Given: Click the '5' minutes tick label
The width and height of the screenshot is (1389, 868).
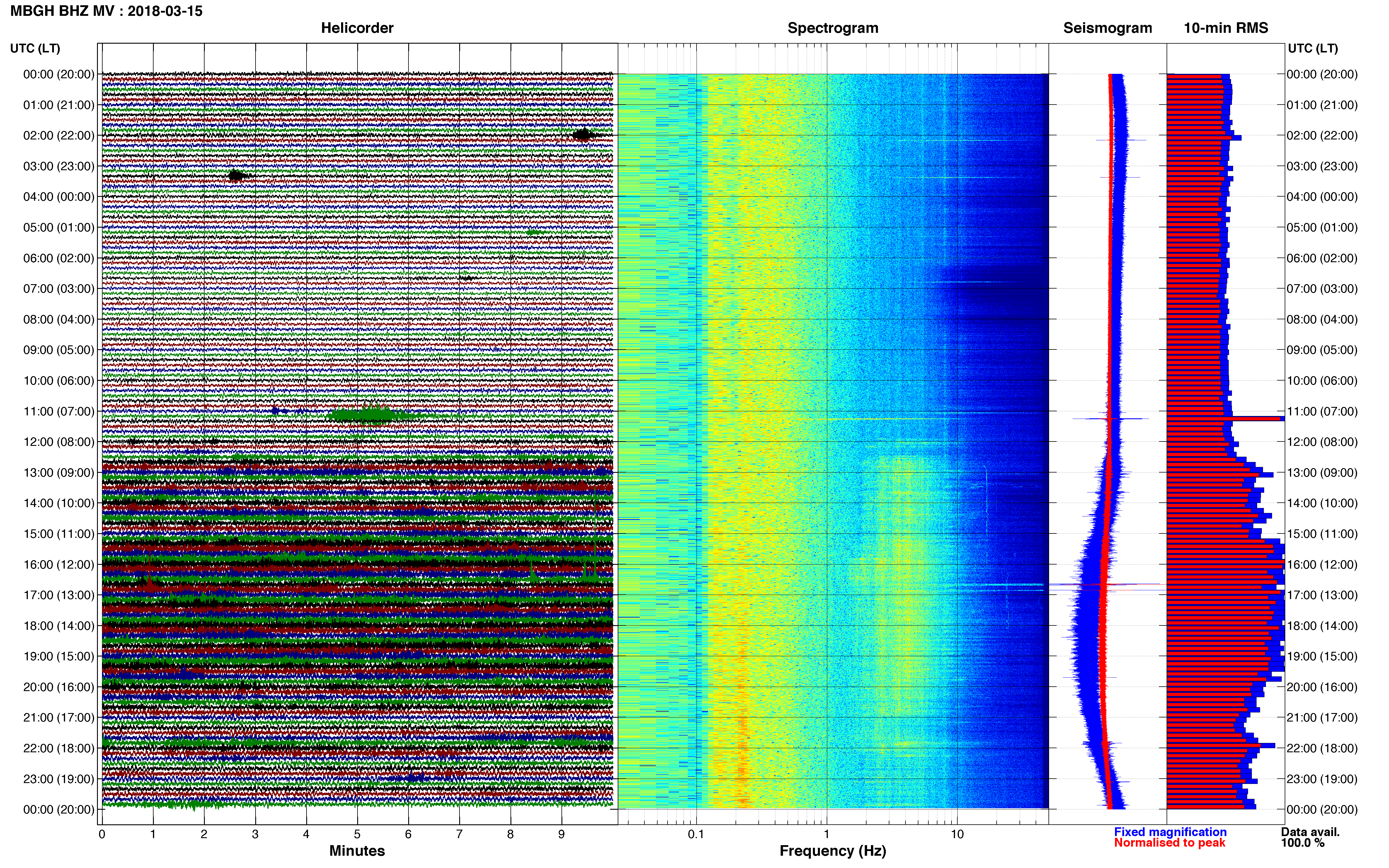Looking at the screenshot, I should click(x=357, y=834).
